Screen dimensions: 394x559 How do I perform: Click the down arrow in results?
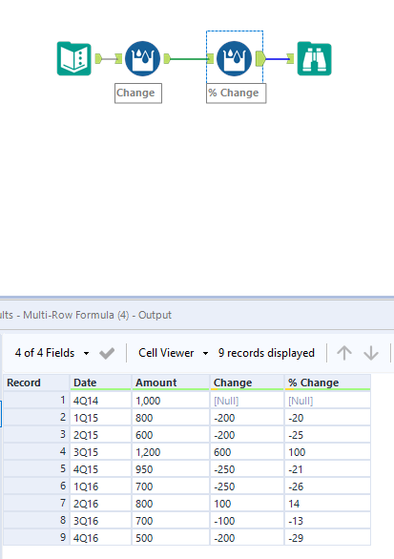tap(371, 353)
